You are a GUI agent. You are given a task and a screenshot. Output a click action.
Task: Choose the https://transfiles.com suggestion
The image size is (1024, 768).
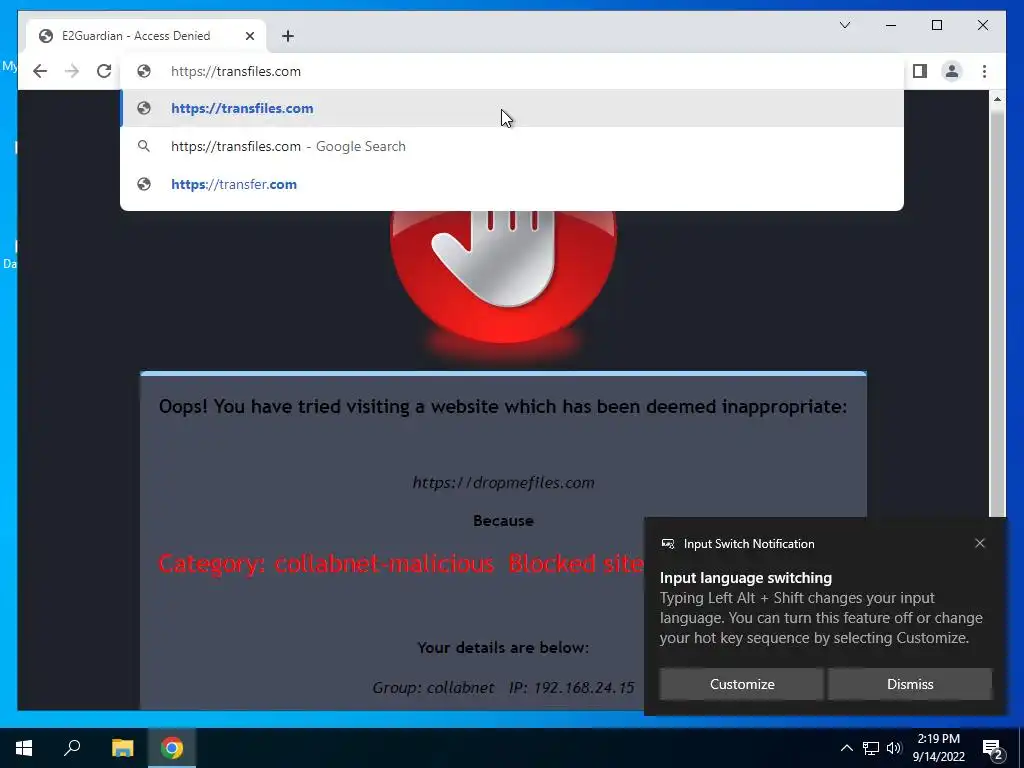[512, 108]
